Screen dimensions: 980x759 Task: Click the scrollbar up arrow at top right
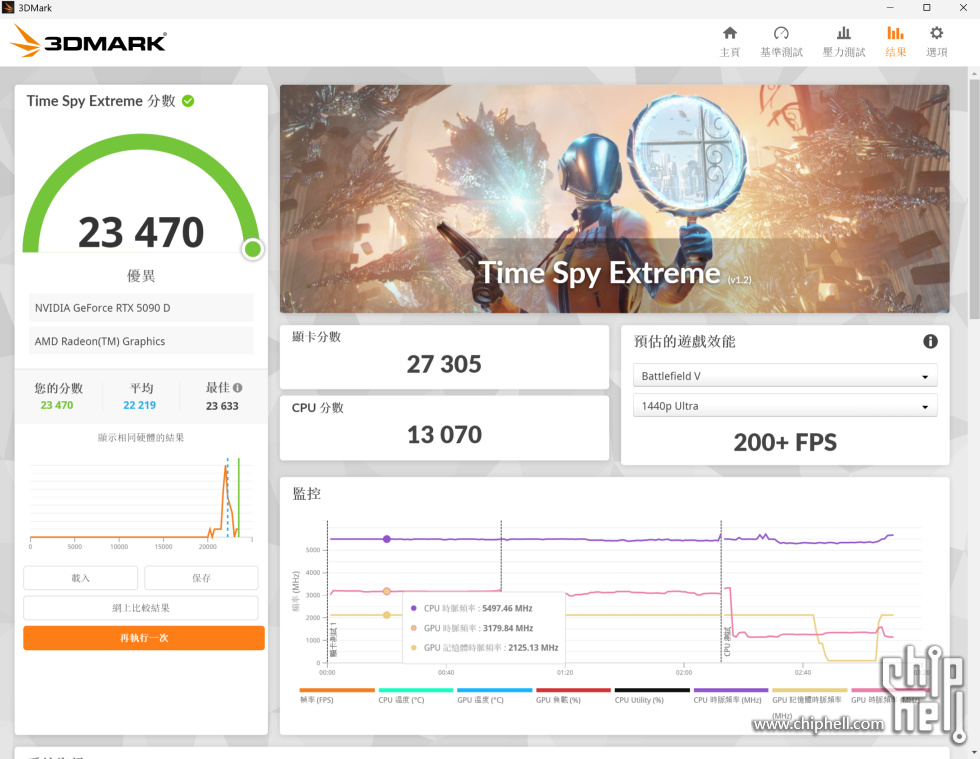(x=974, y=74)
